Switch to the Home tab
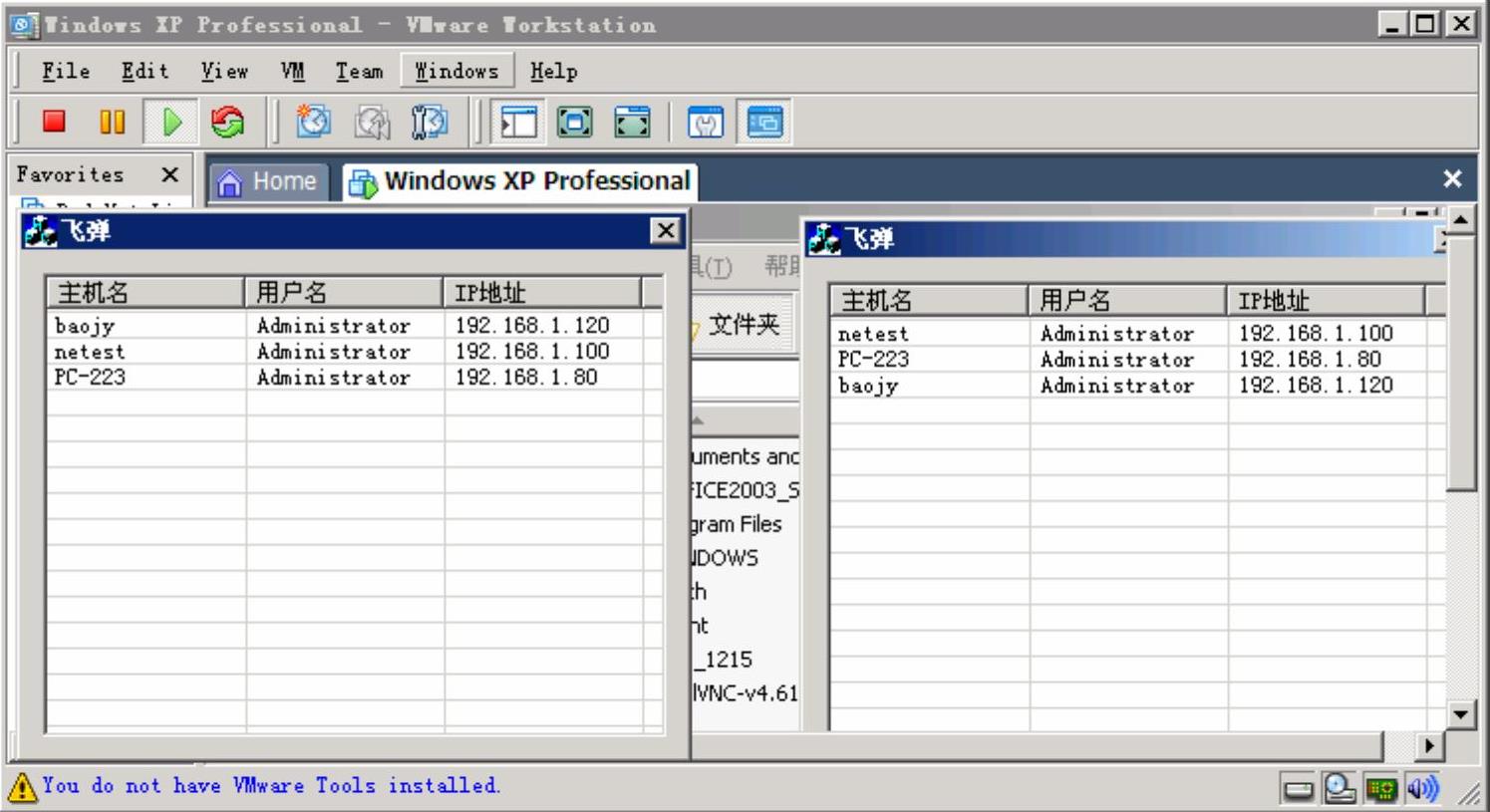 pyautogui.click(x=268, y=181)
